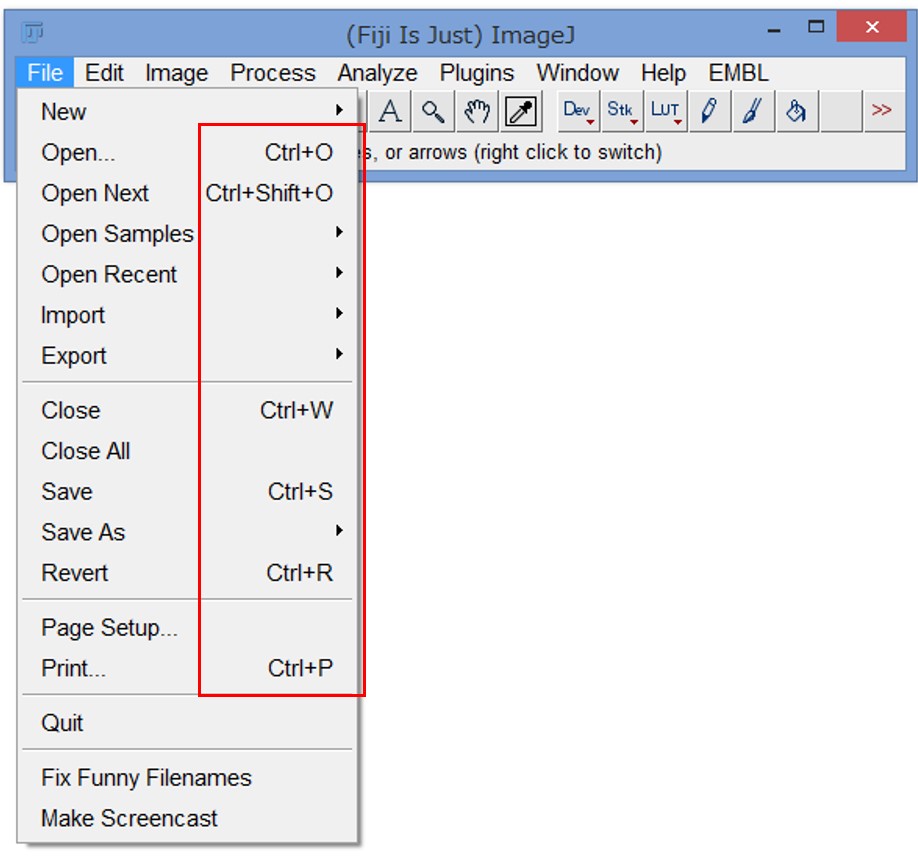Open the Image menu
The width and height of the screenshot is (918, 857).
click(176, 73)
